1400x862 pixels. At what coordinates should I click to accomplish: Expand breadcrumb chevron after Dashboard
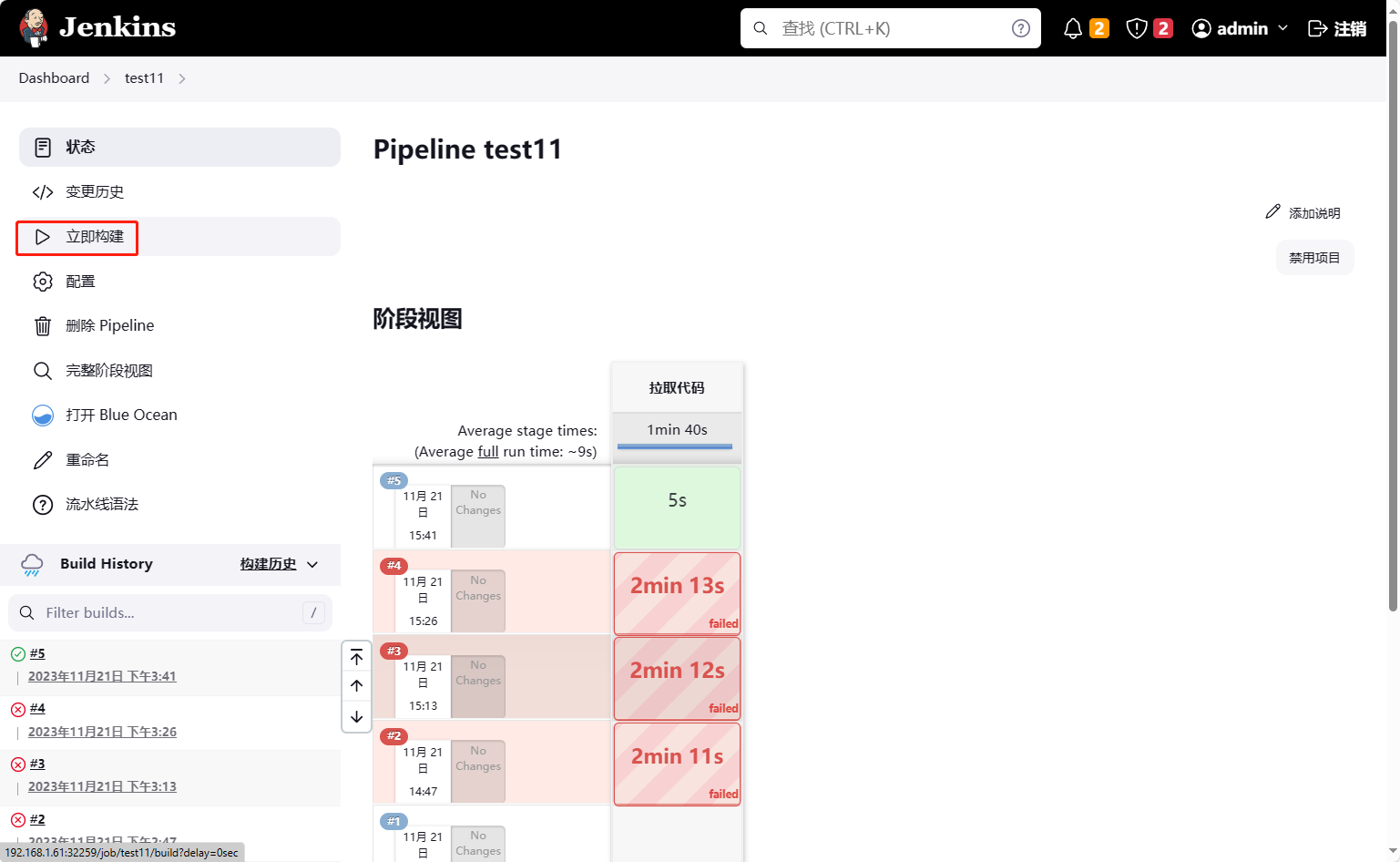107,78
